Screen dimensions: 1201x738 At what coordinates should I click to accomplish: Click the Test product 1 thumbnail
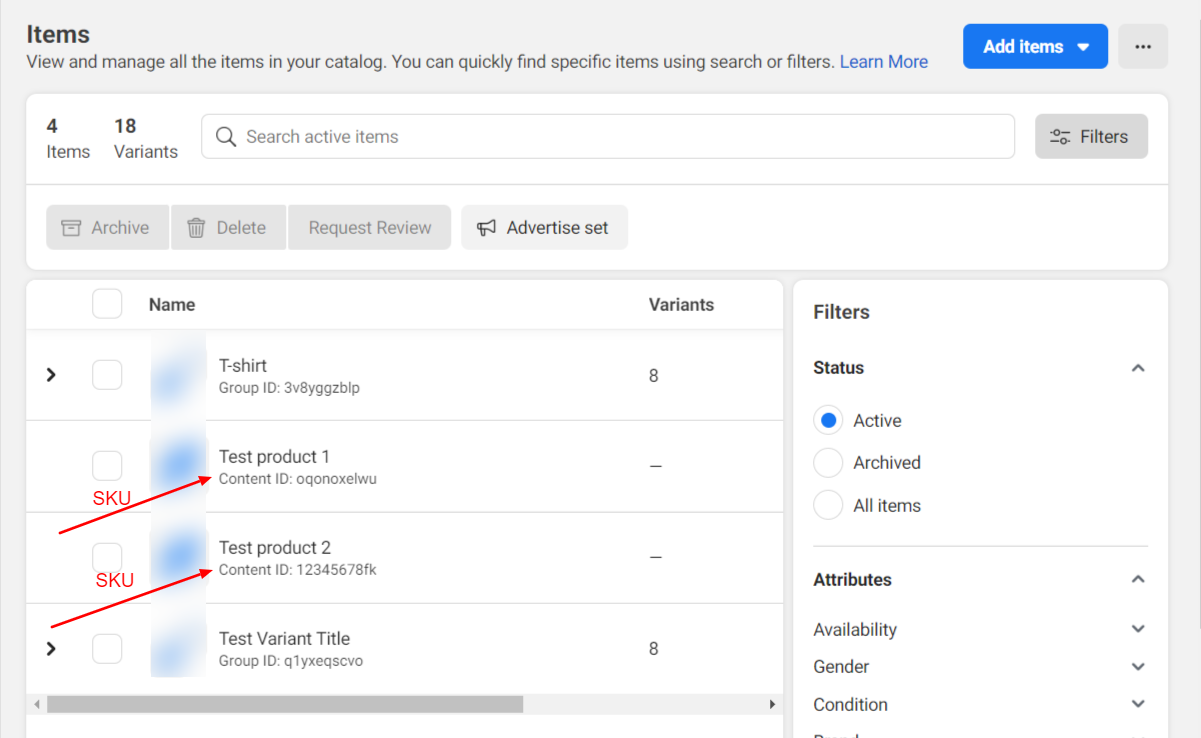tap(178, 466)
